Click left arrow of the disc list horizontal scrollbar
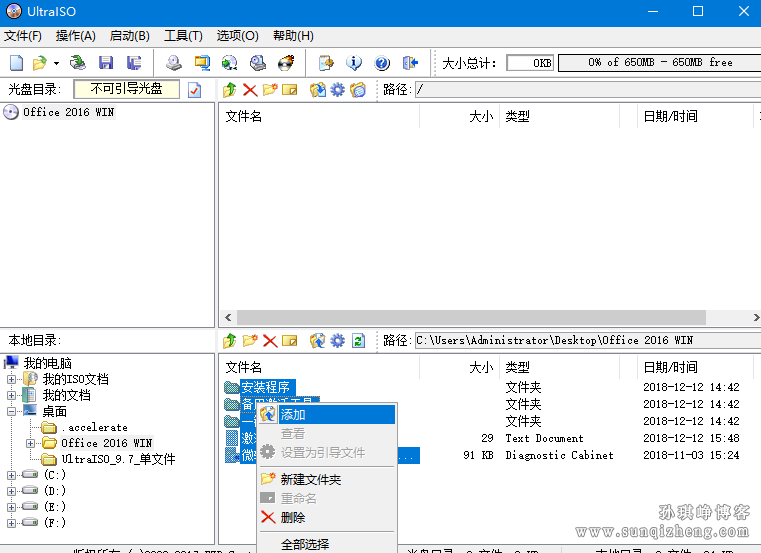 pyautogui.click(x=228, y=318)
